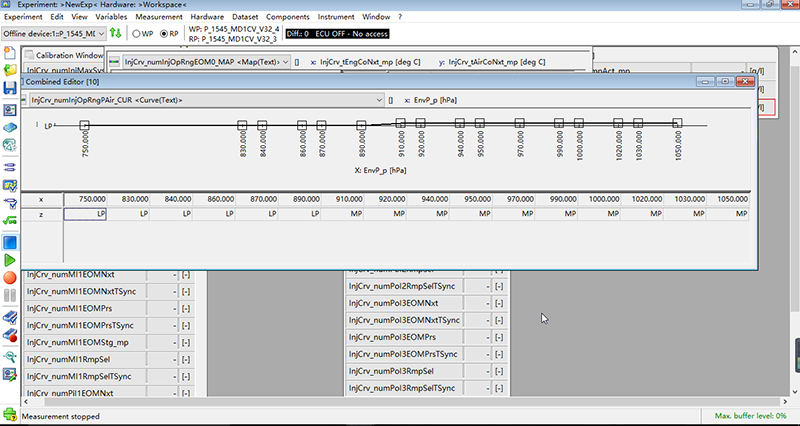
Task: Select the curve point at 970.000
Action: (519, 122)
